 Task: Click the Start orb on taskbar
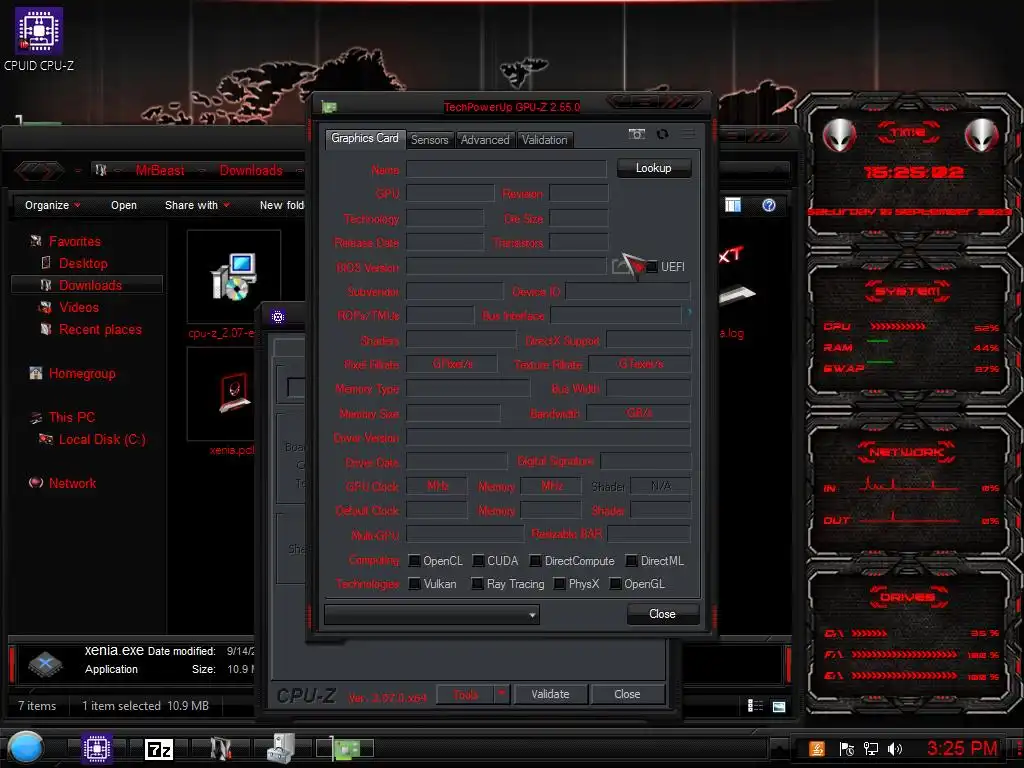[x=26, y=748]
